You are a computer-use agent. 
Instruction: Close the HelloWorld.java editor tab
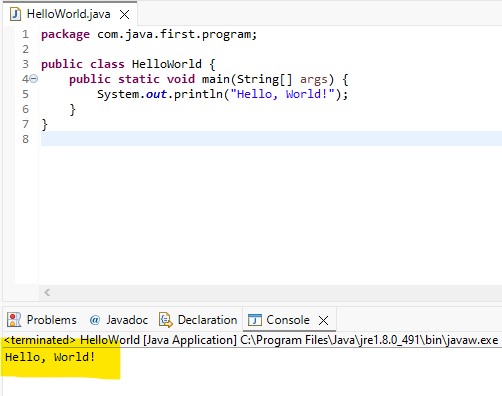click(125, 14)
